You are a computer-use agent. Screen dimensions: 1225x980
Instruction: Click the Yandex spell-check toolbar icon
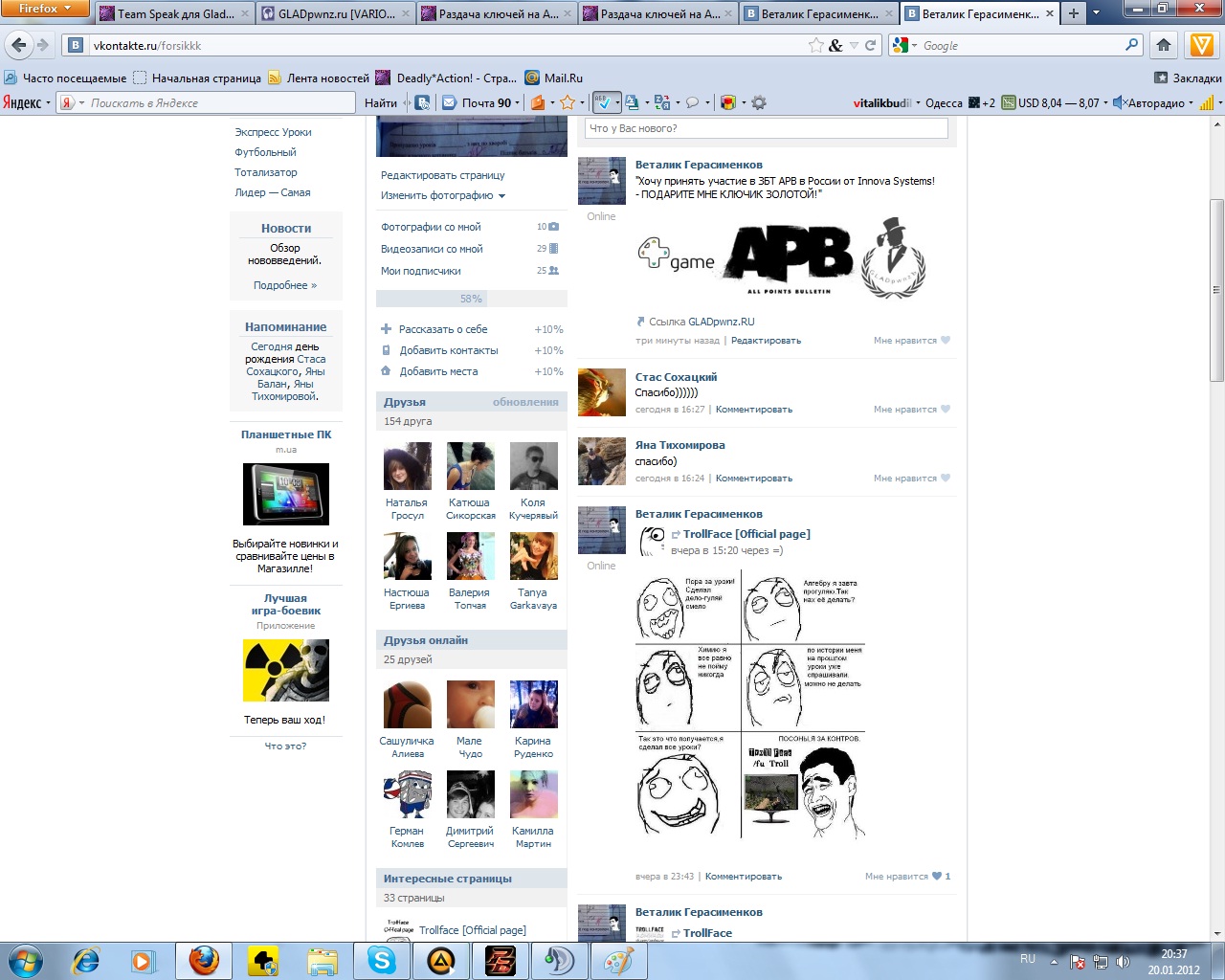pyautogui.click(x=602, y=102)
